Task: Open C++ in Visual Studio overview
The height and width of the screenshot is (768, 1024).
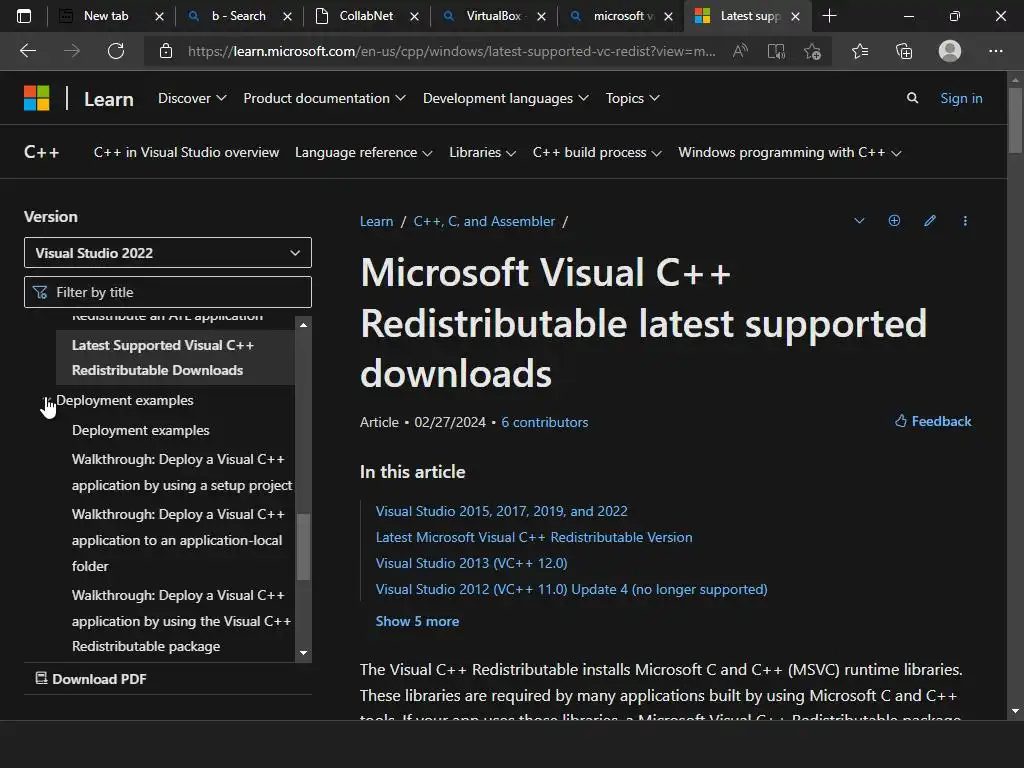Action: click(186, 152)
